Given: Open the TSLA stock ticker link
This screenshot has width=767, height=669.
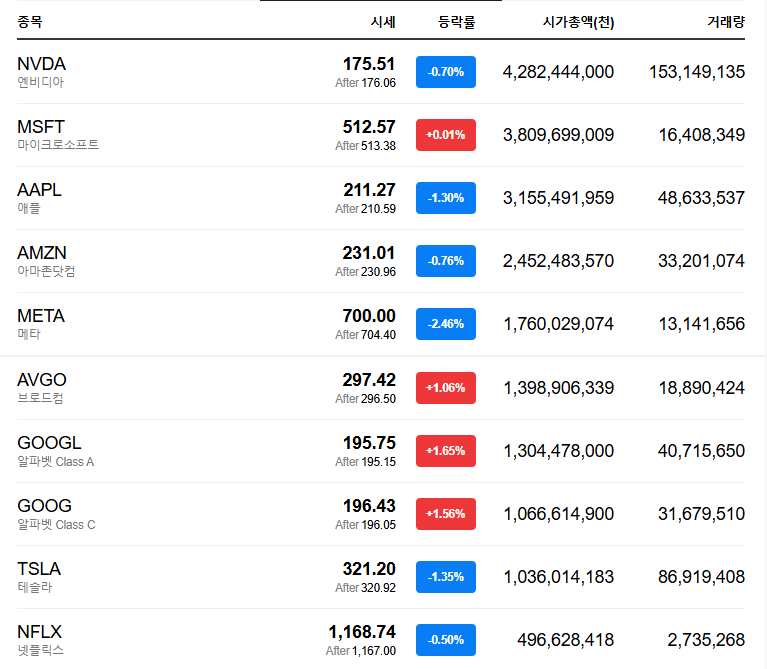Looking at the screenshot, I should (39, 570).
